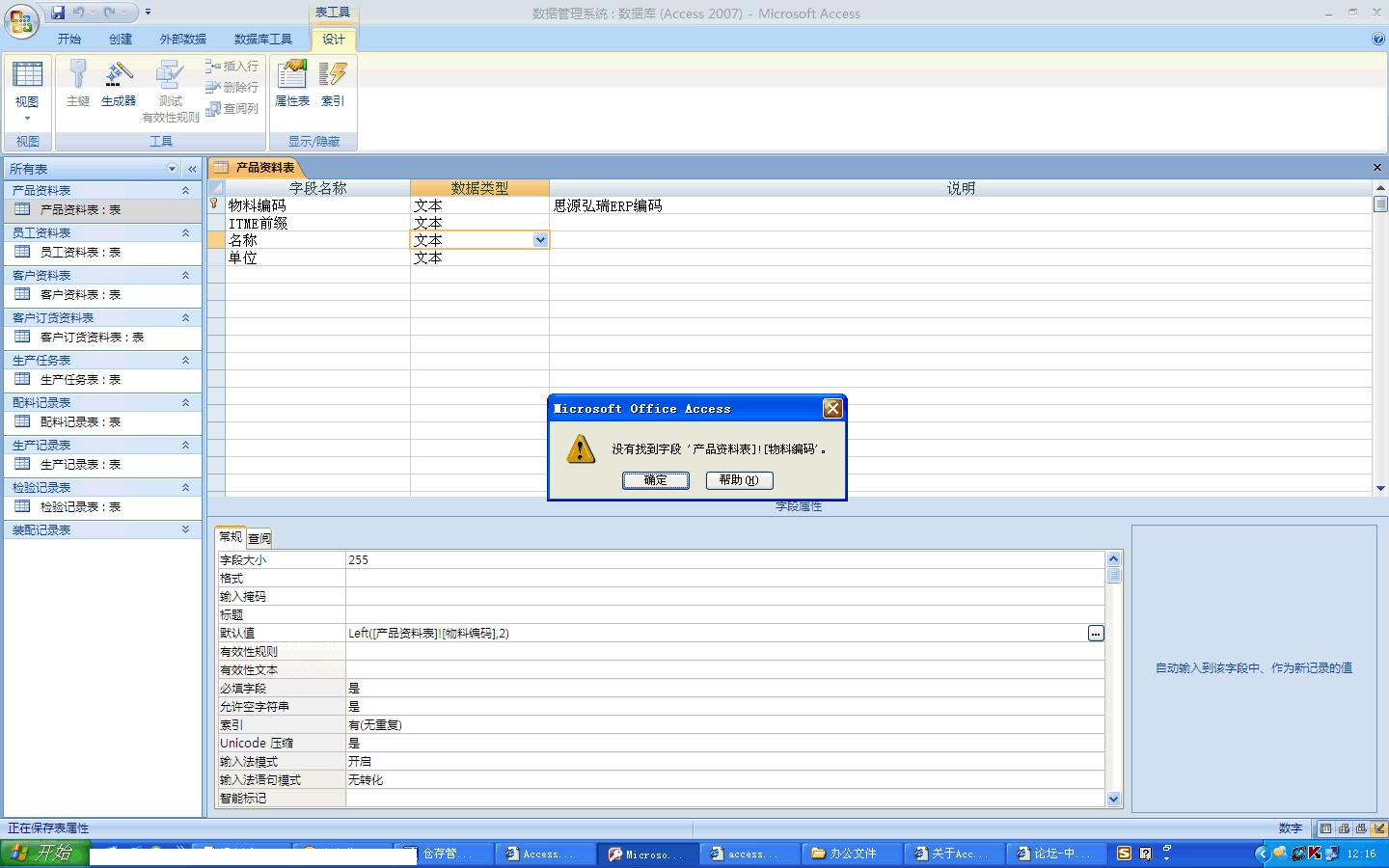The image size is (1389, 868).
Task: Toggle the 属性表 property sheet
Action: [291, 84]
